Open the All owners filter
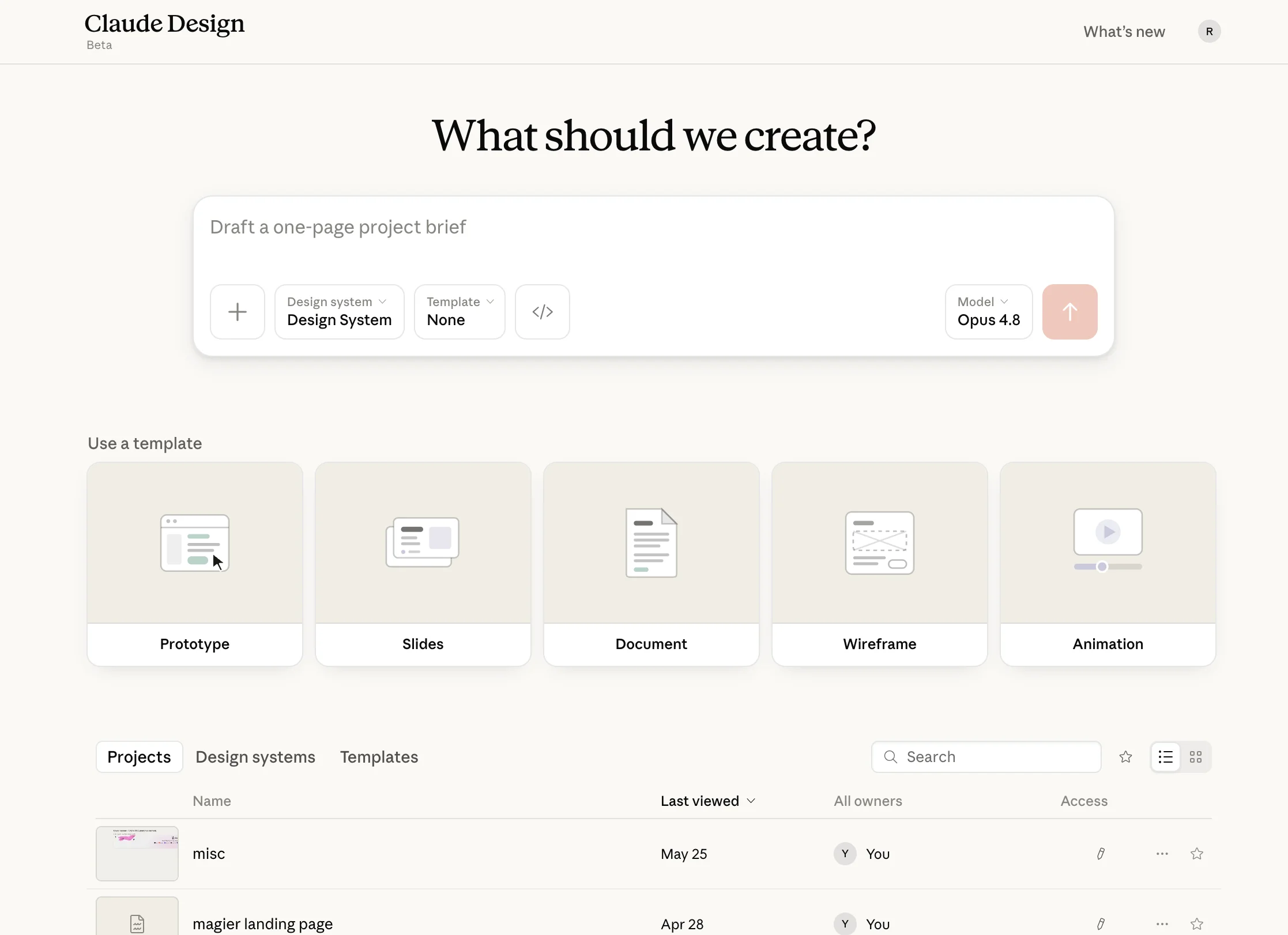This screenshot has width=1288, height=935. pyautogui.click(x=868, y=801)
